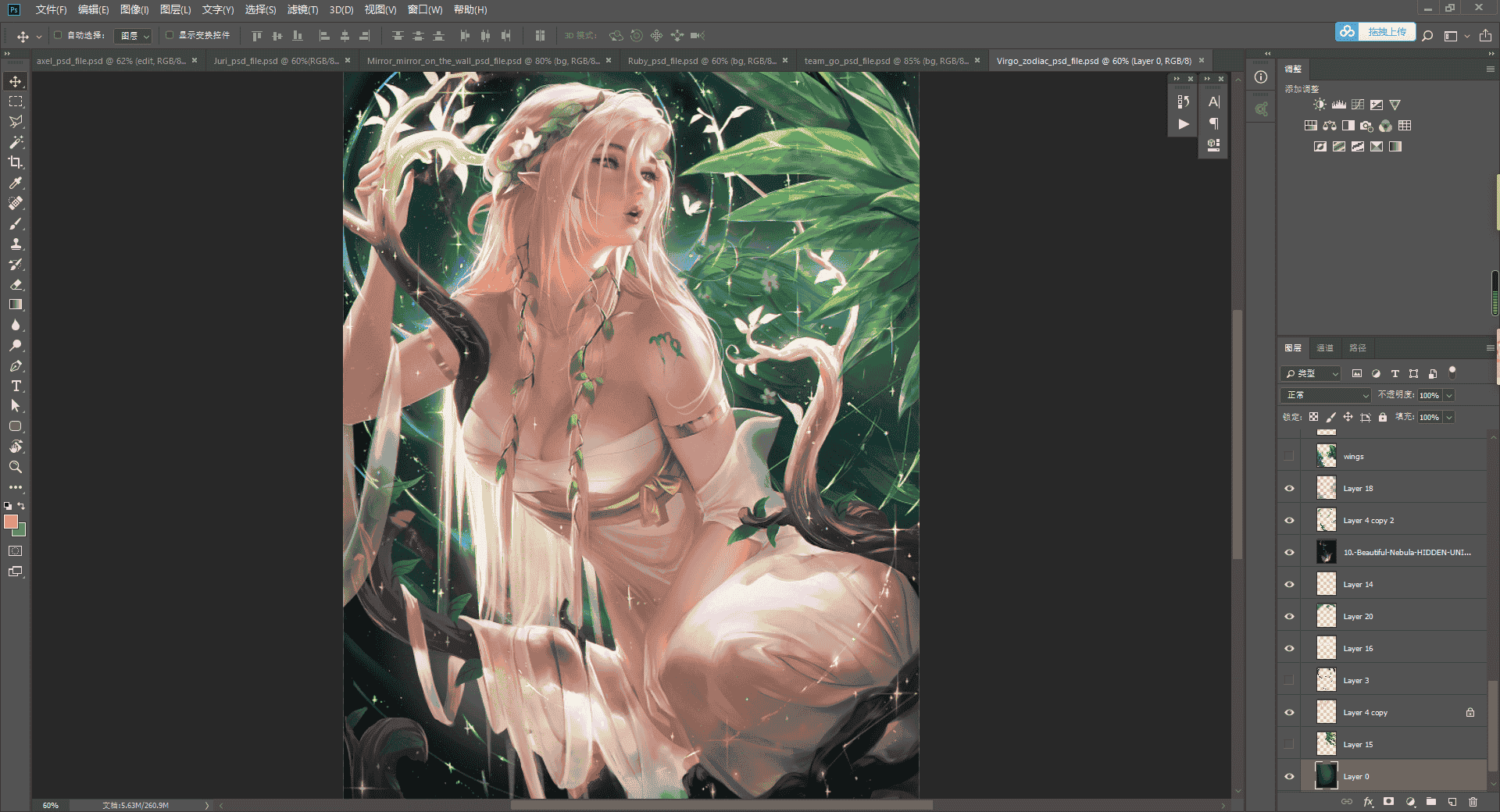Click the zoom percentage field in status bar
This screenshot has width=1500, height=812.
tap(51, 805)
